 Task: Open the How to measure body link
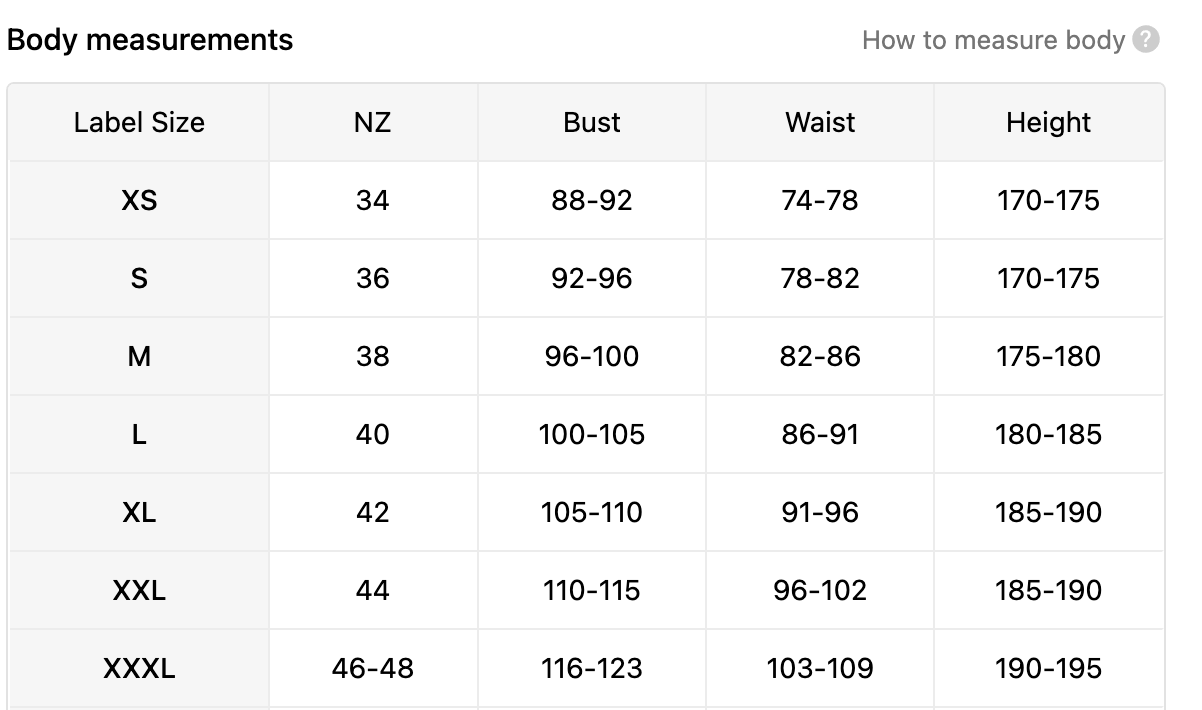point(993,40)
